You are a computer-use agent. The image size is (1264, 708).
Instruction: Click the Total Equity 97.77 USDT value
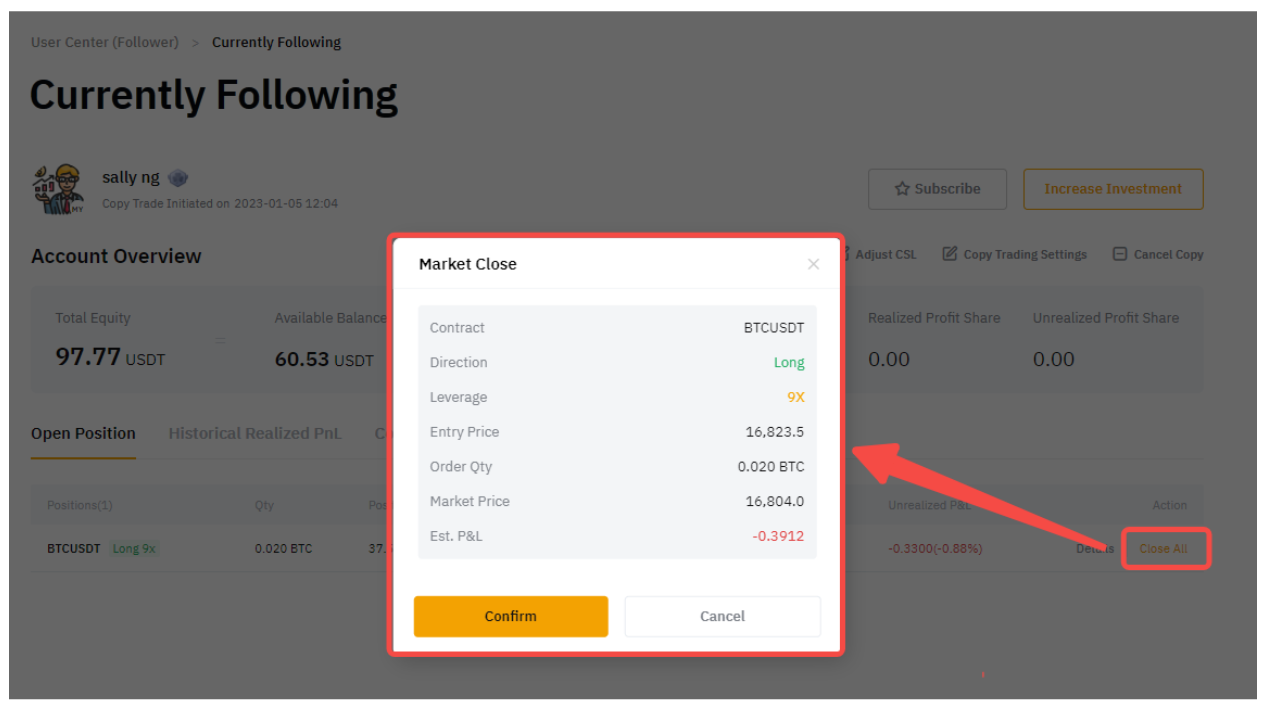coord(110,357)
